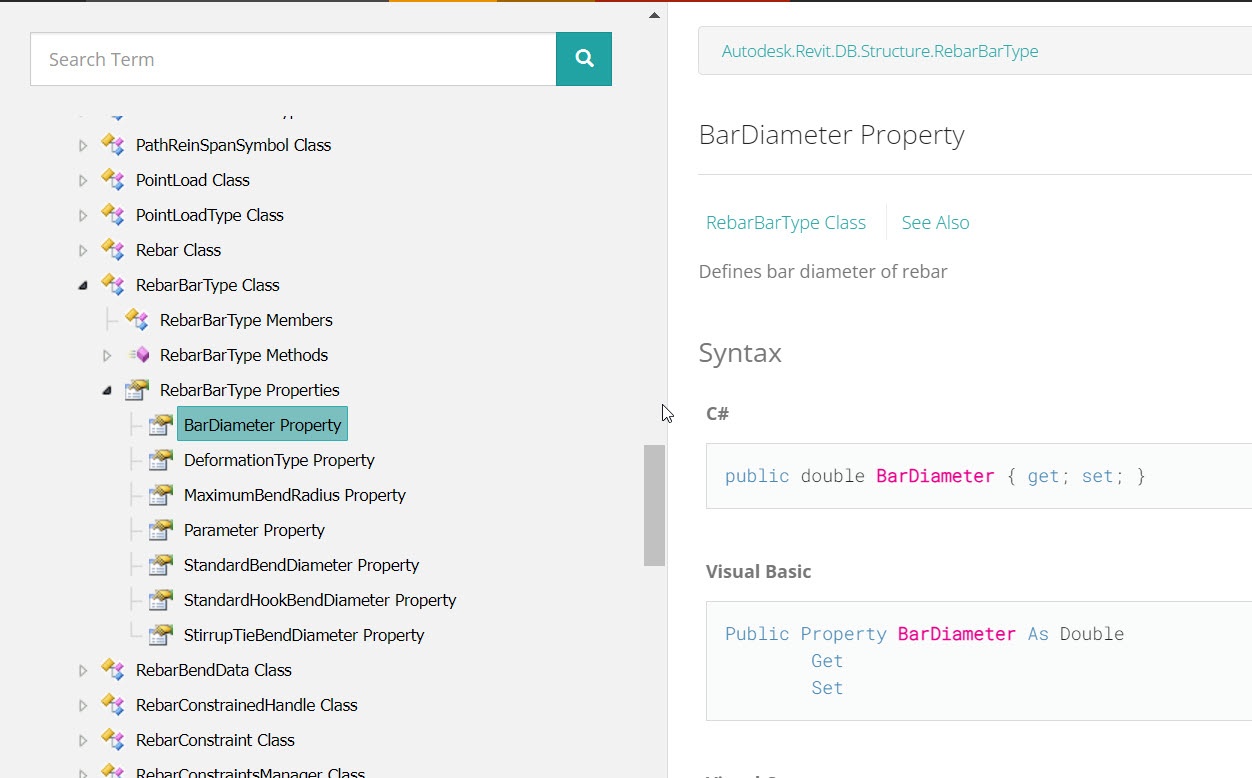Open StandardHookBendDiameter Property page
The image size is (1252, 778).
[320, 600]
